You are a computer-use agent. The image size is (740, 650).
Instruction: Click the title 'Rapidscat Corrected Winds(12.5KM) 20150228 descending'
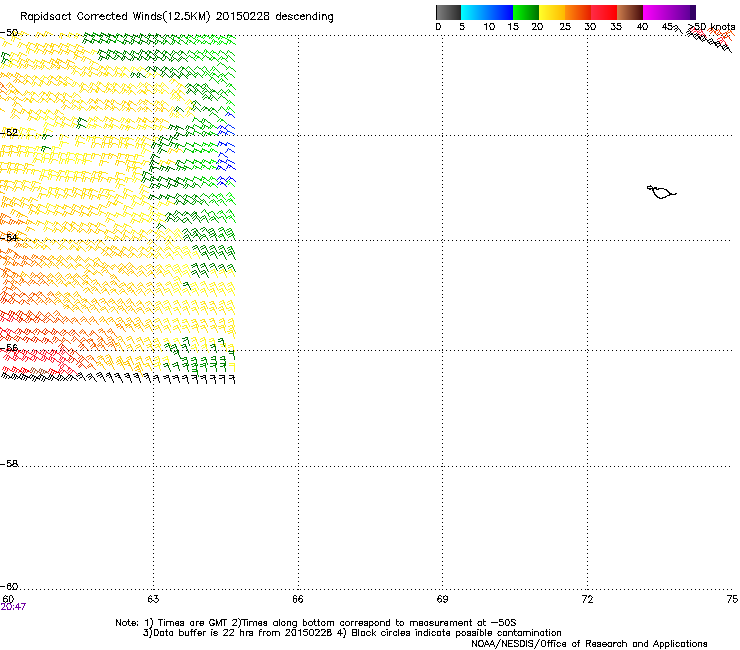click(177, 16)
